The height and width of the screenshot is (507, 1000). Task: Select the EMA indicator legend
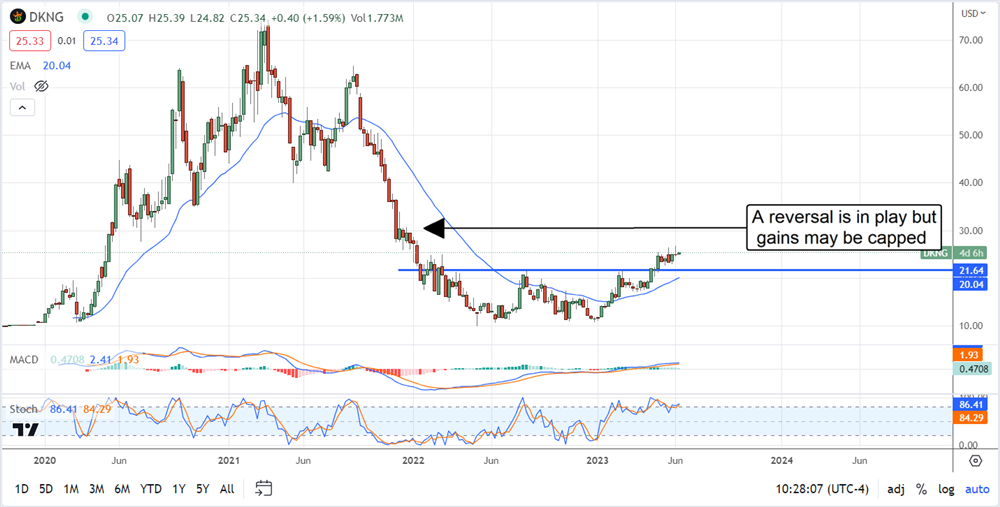tap(22, 66)
